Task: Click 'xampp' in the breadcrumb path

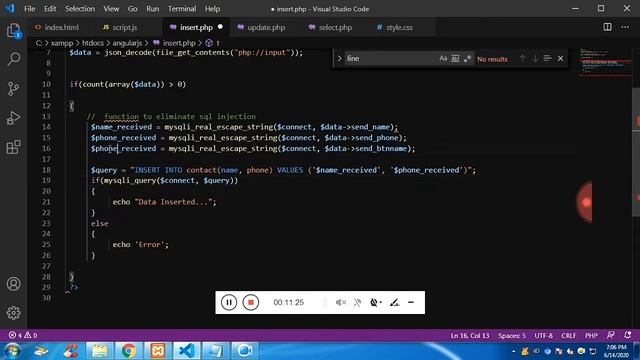Action: coord(62,43)
